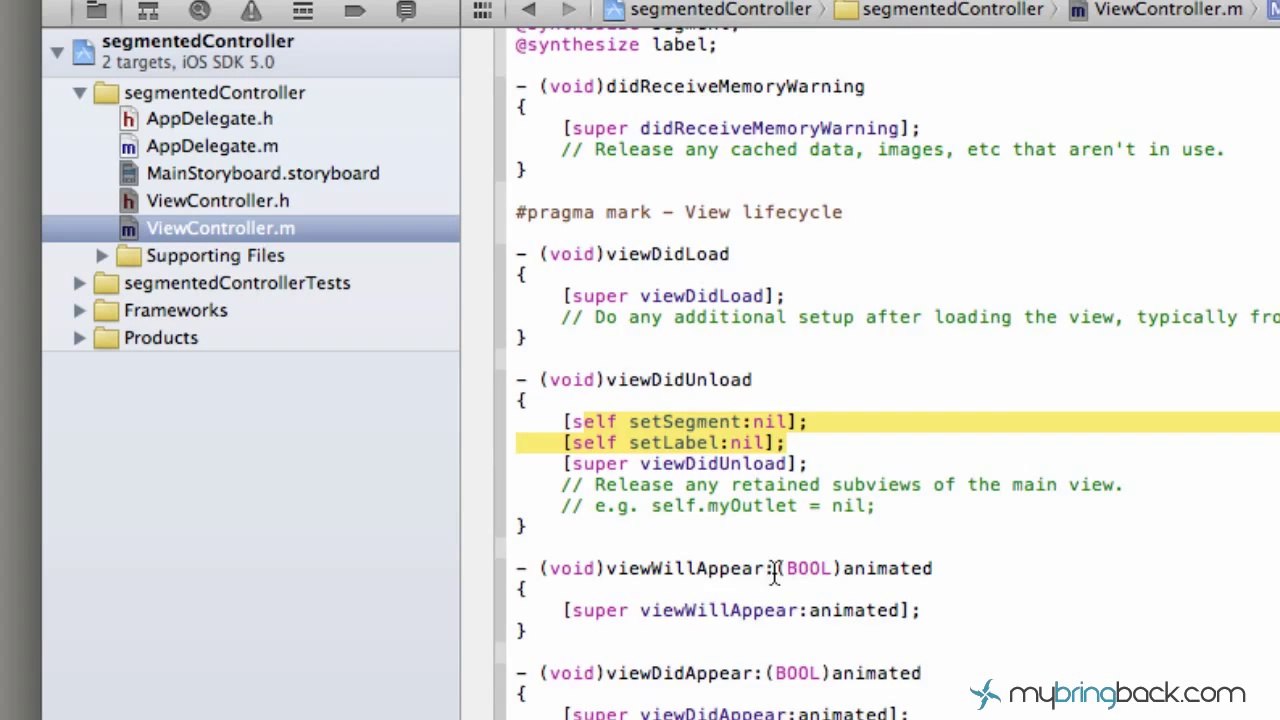The width and height of the screenshot is (1280, 720).
Task: Open the Symbol navigator icon
Action: pyautogui.click(x=148, y=11)
